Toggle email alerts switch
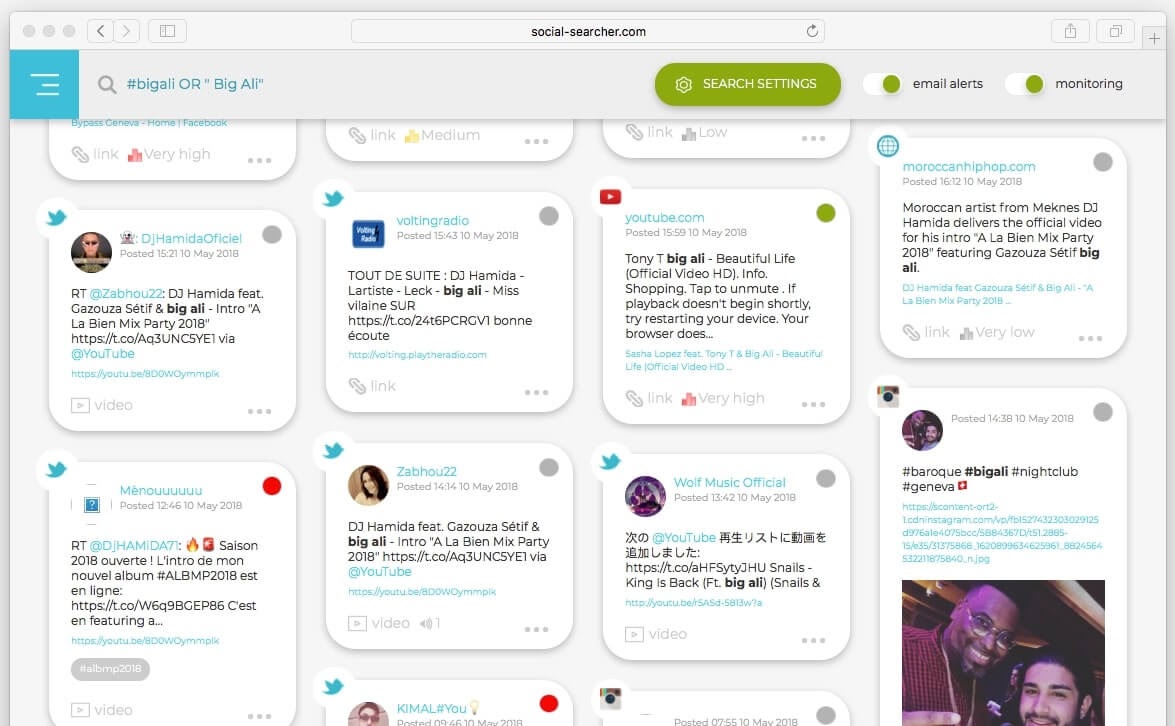1175x726 pixels. click(883, 84)
